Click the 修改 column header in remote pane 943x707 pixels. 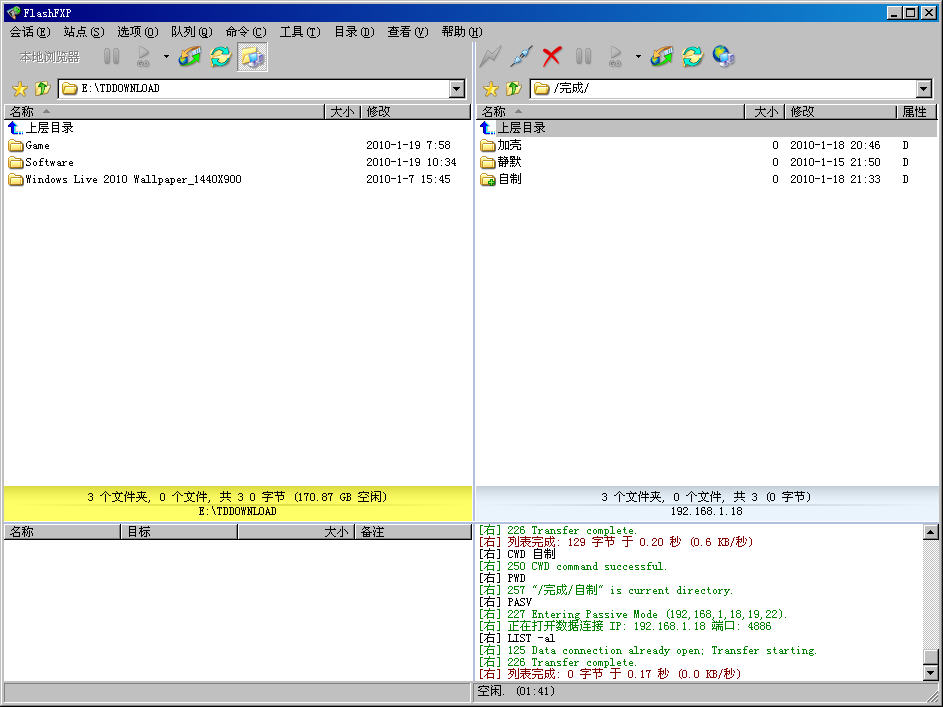tap(838, 112)
